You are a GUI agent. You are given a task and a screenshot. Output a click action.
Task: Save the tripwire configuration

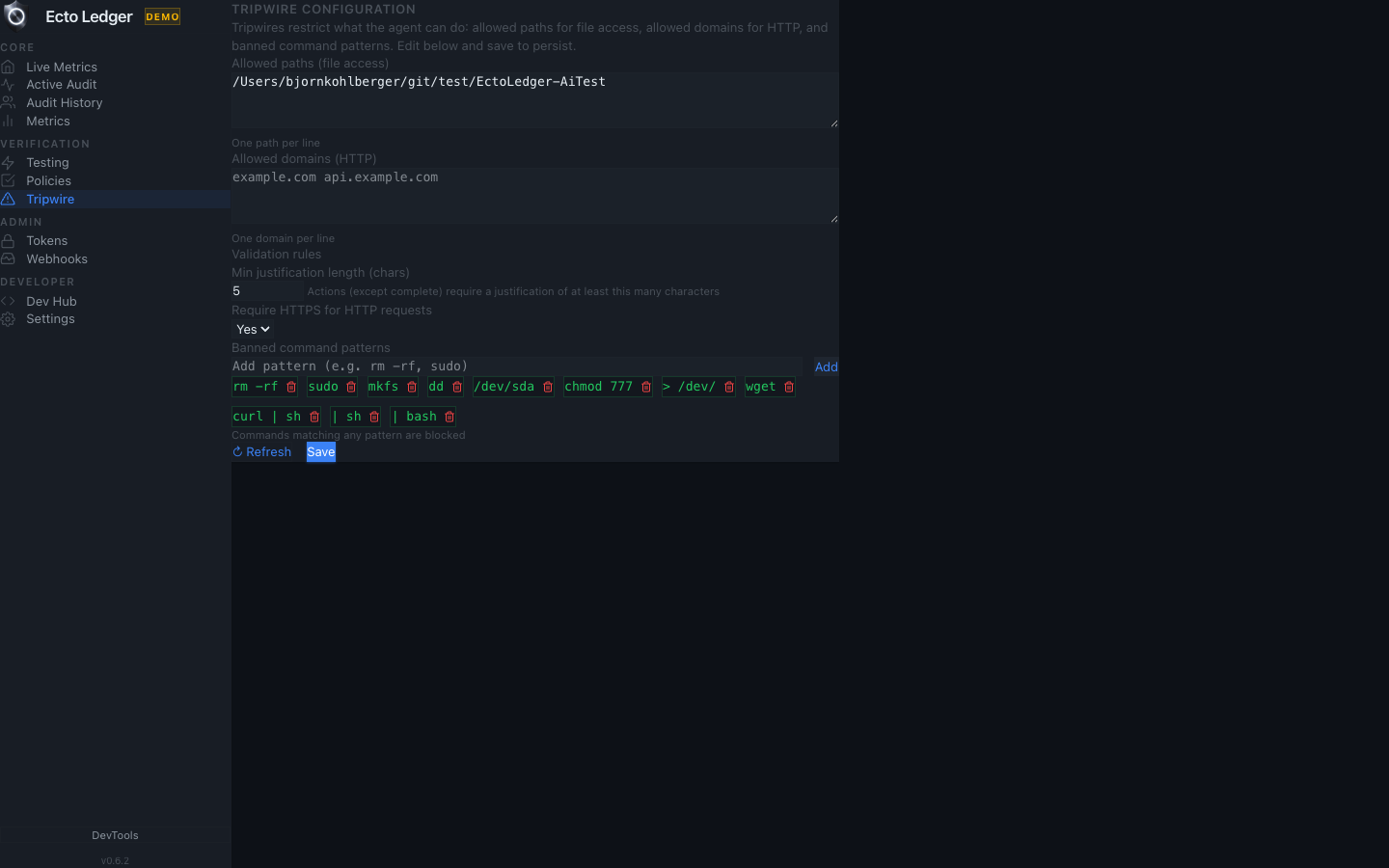pos(321,452)
